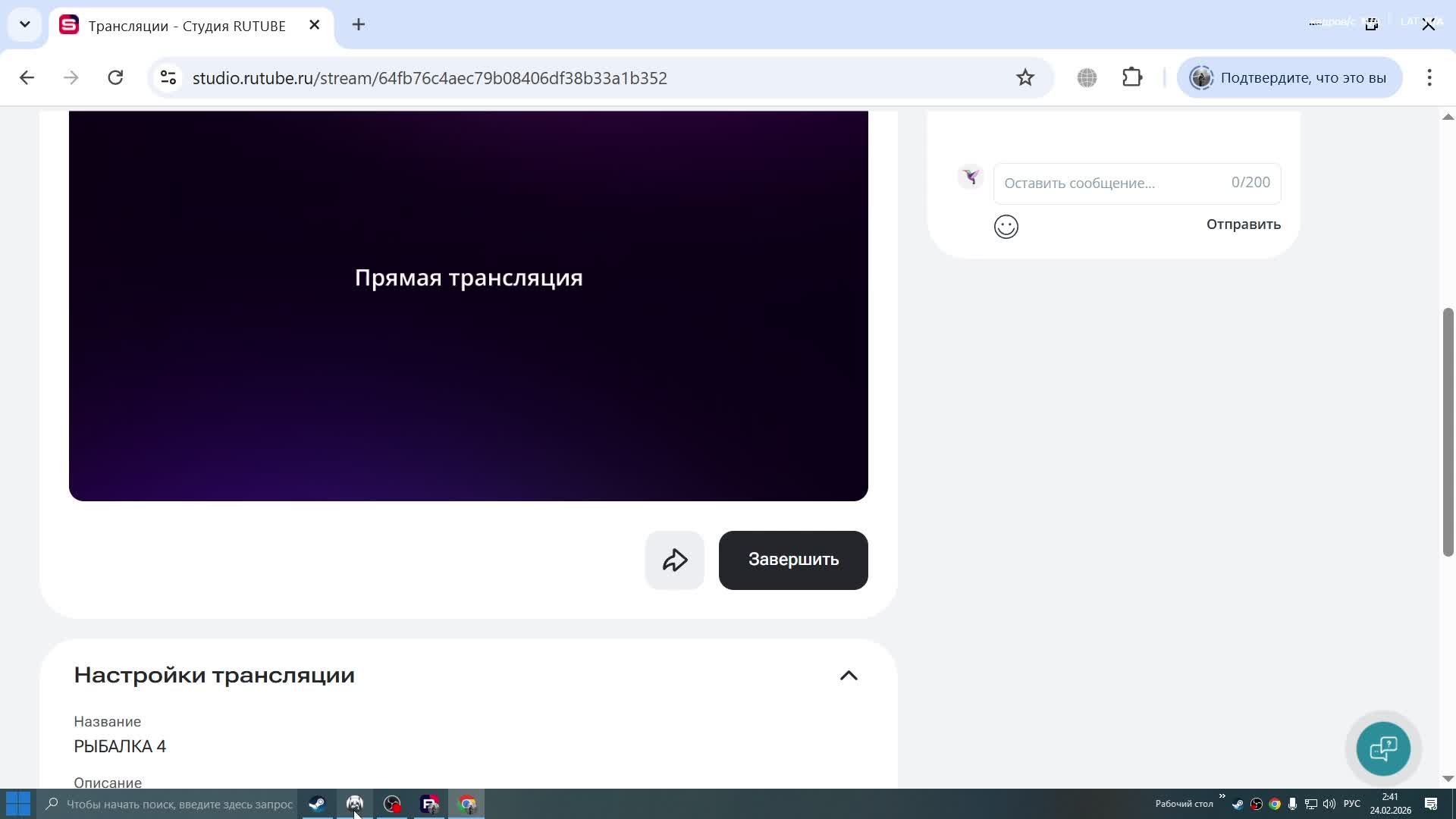Launch Steam from the taskbar
Image resolution: width=1456 pixels, height=819 pixels.
click(317, 804)
